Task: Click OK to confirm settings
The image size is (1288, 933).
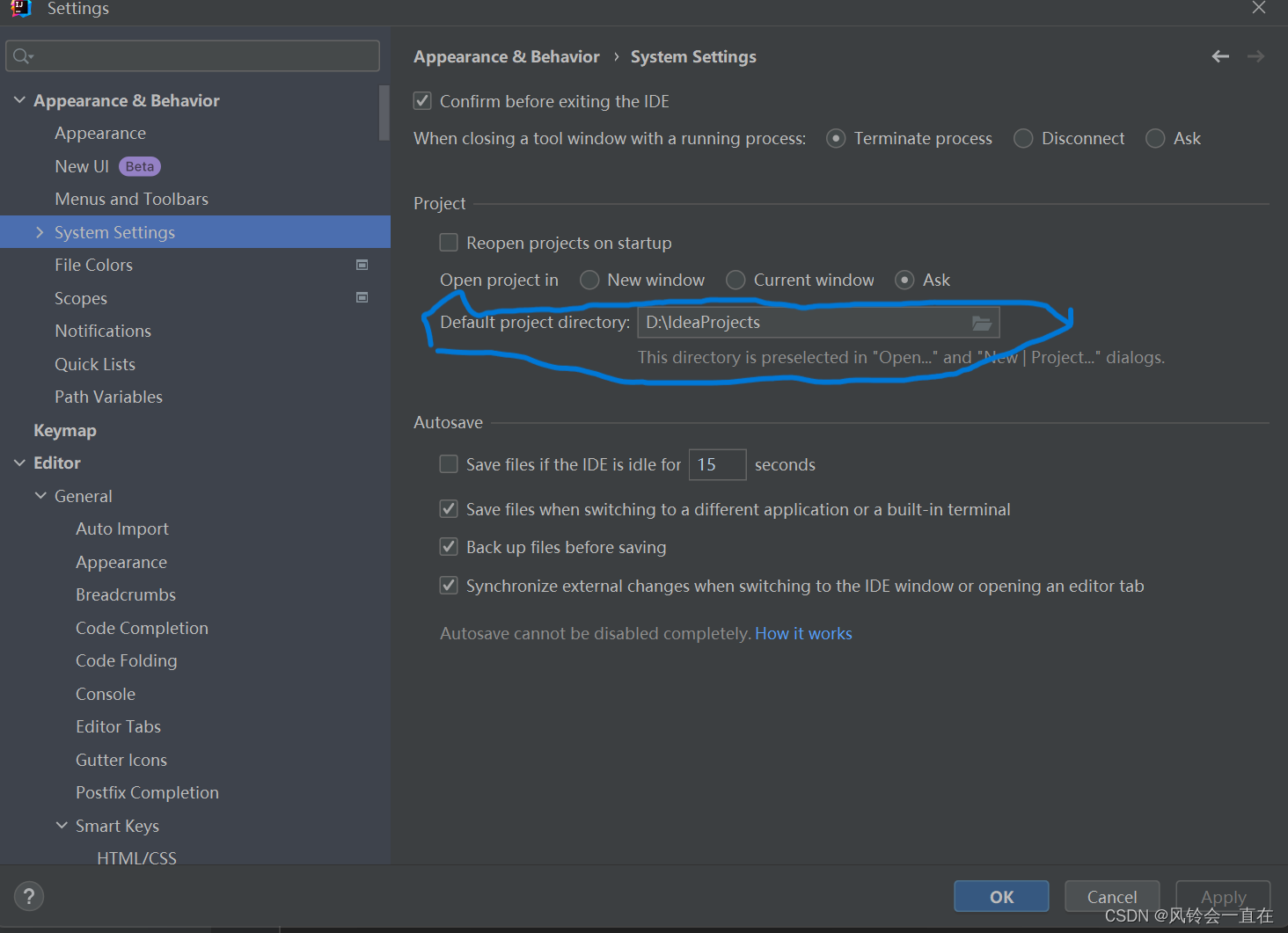Action: (1001, 896)
